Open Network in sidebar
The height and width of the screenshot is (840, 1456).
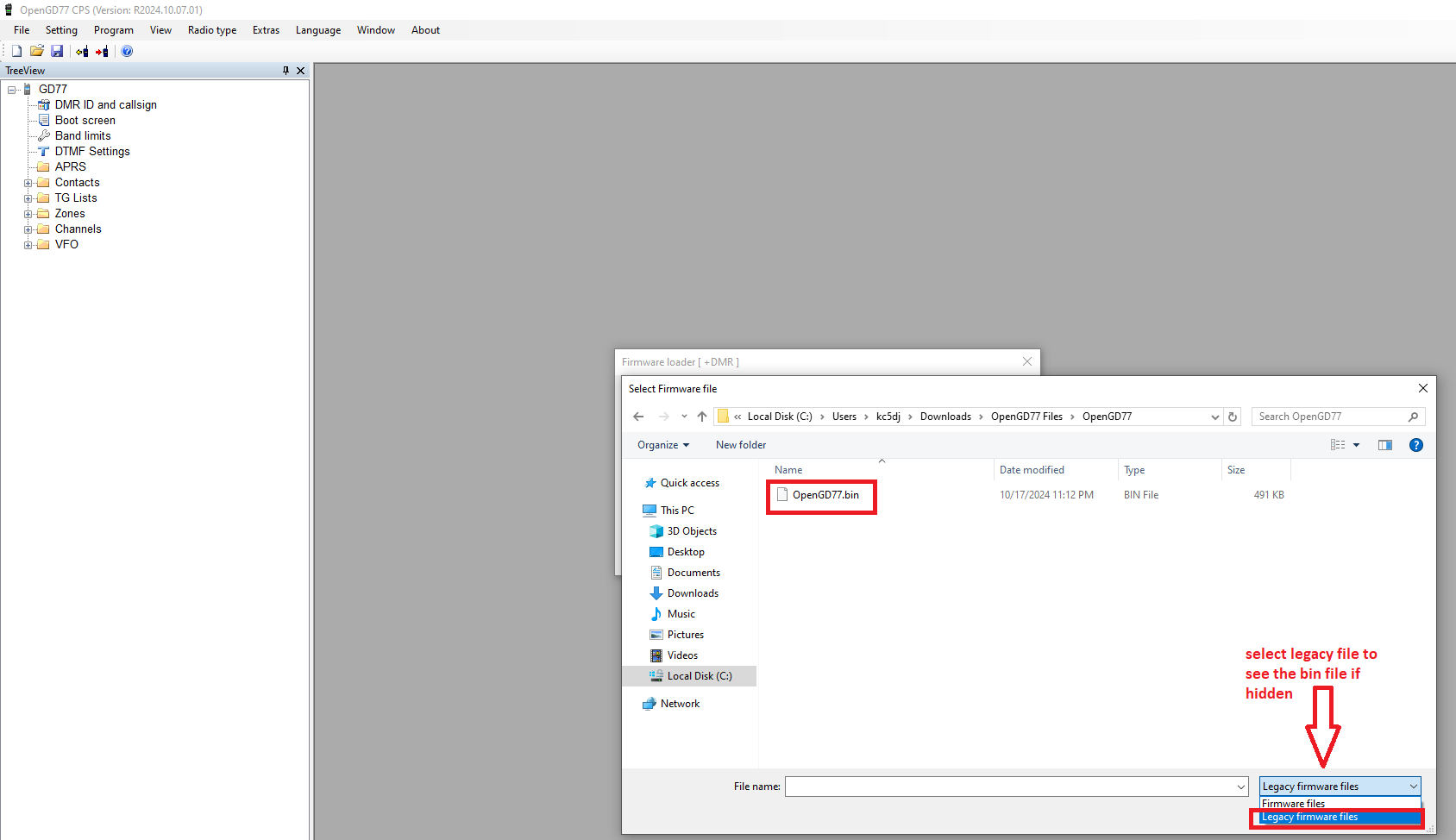click(x=680, y=704)
